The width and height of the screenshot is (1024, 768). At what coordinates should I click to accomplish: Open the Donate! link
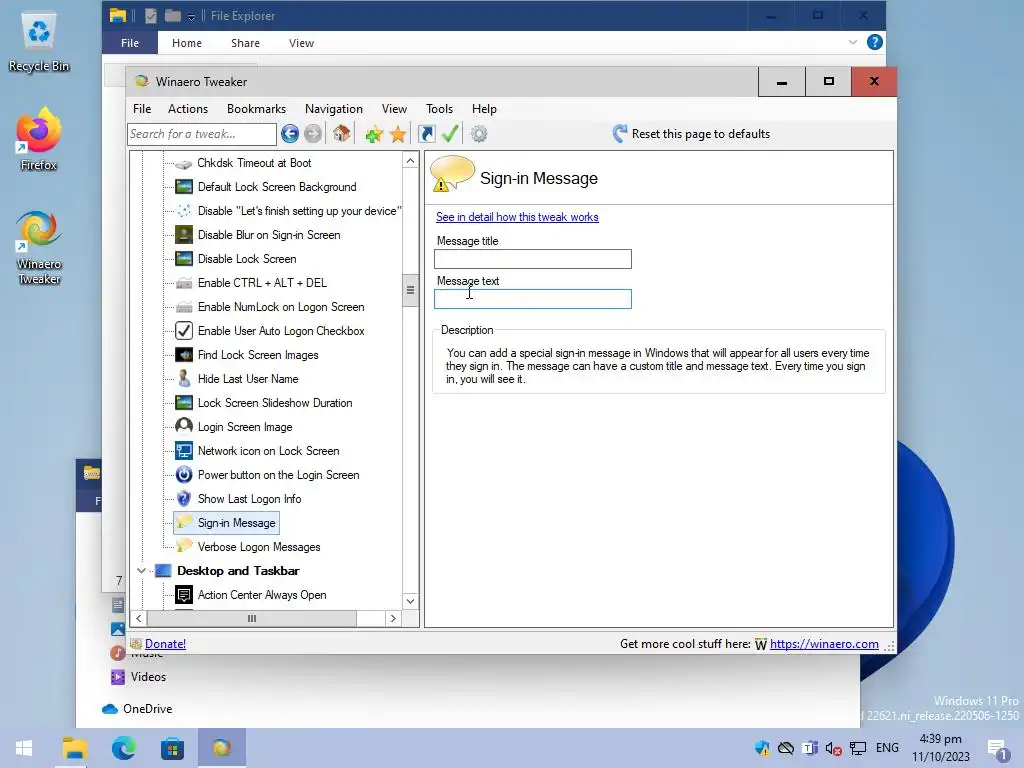165,644
